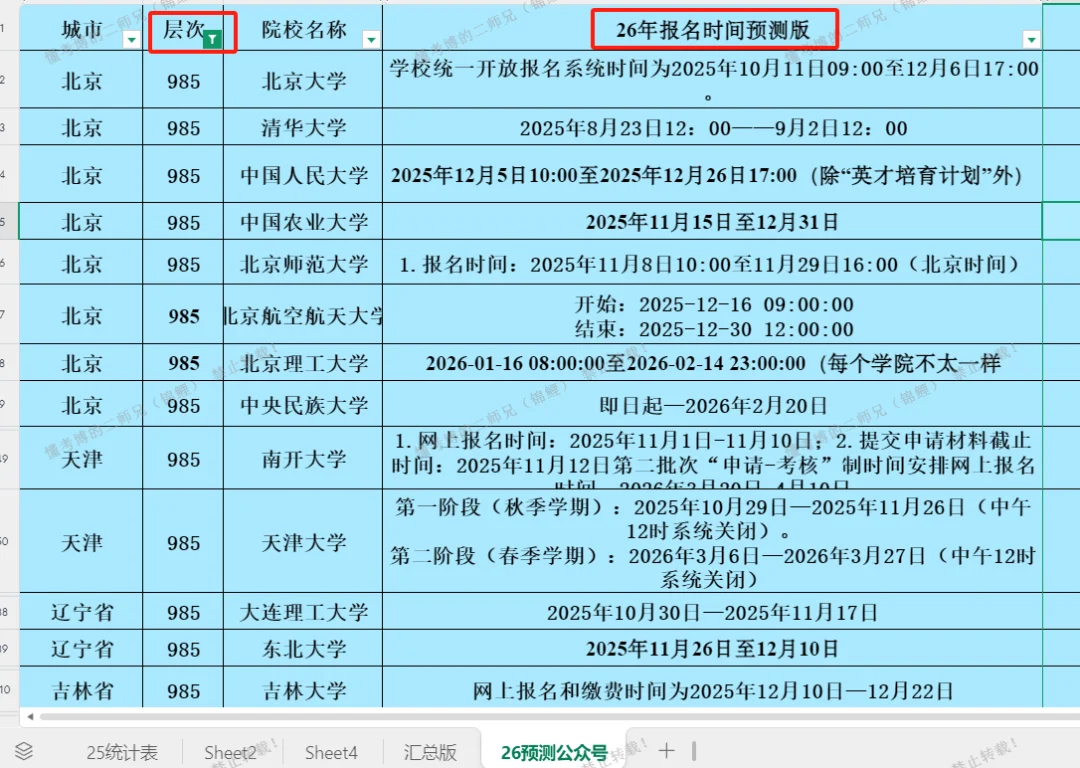The width and height of the screenshot is (1080, 768).
Task: Select the 中国农业大学 cell
Action: pyautogui.click(x=303, y=222)
